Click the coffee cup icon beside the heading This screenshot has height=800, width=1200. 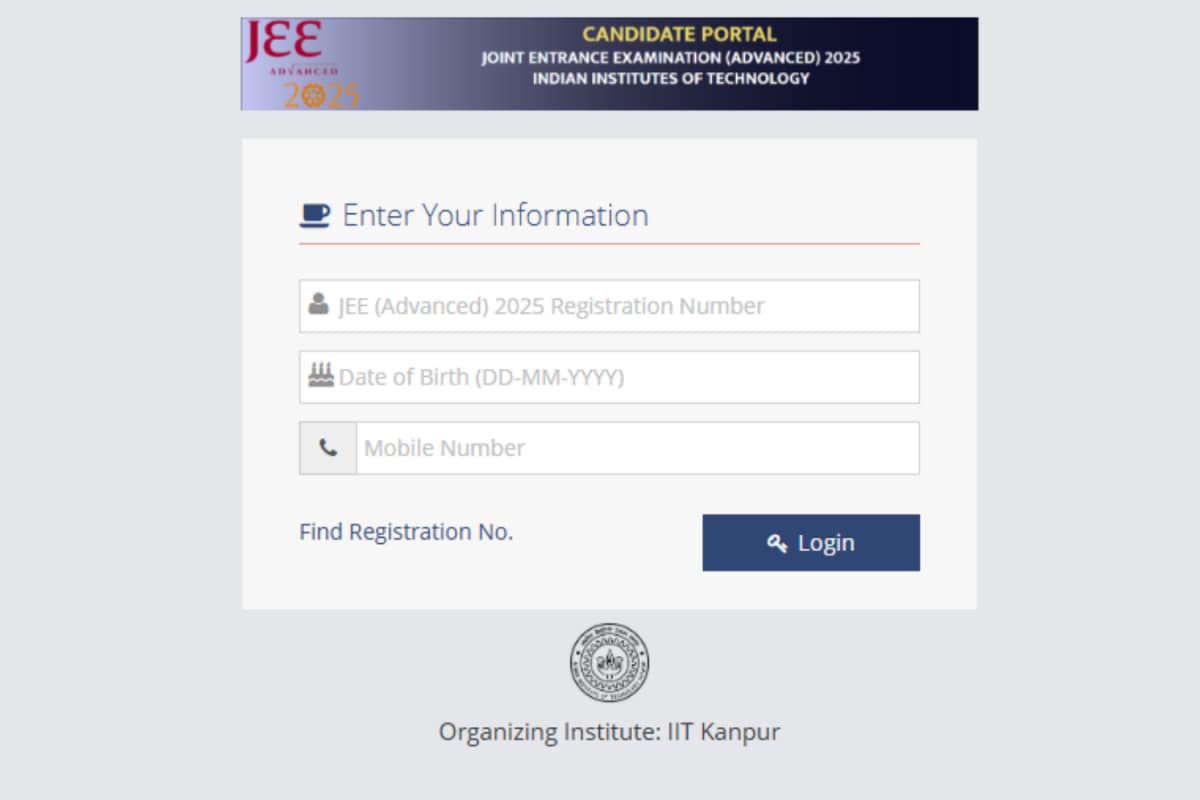(315, 215)
